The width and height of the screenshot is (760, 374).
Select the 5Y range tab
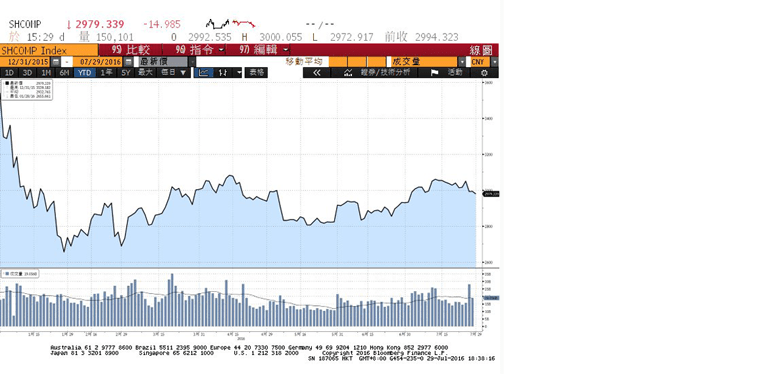tap(126, 73)
